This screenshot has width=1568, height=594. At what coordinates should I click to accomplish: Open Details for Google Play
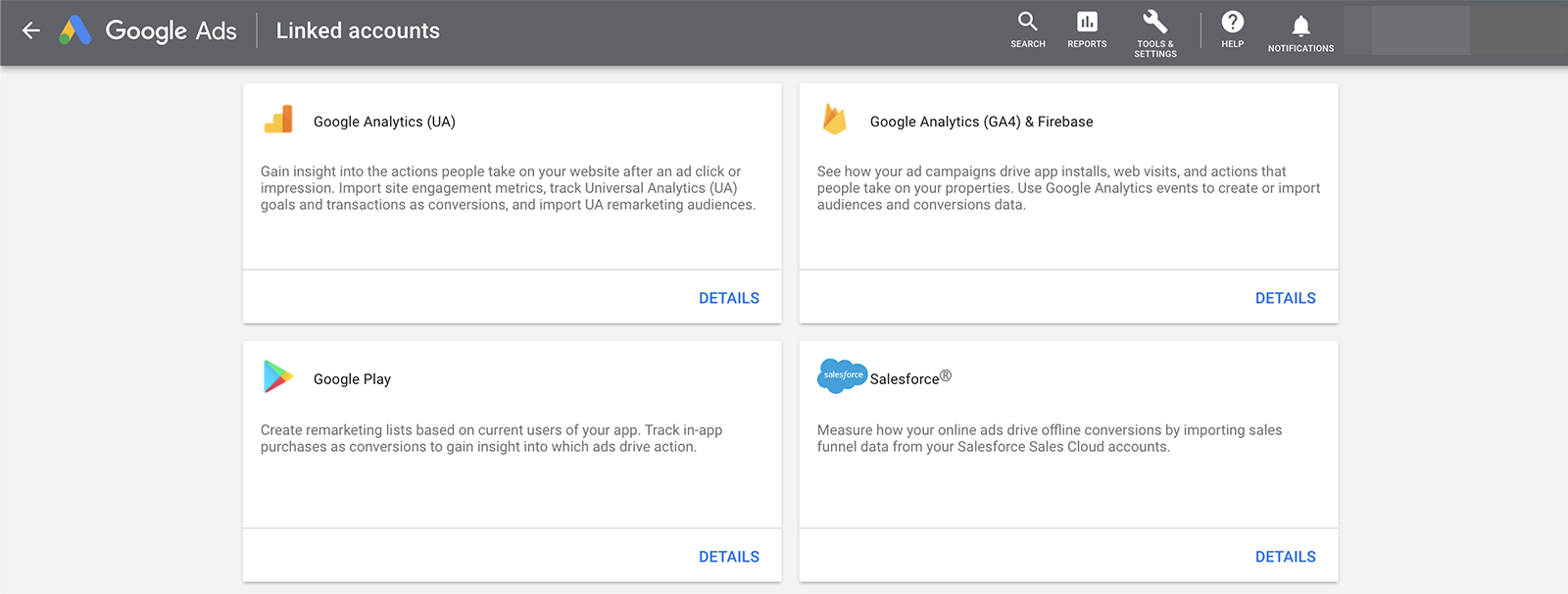[729, 557]
